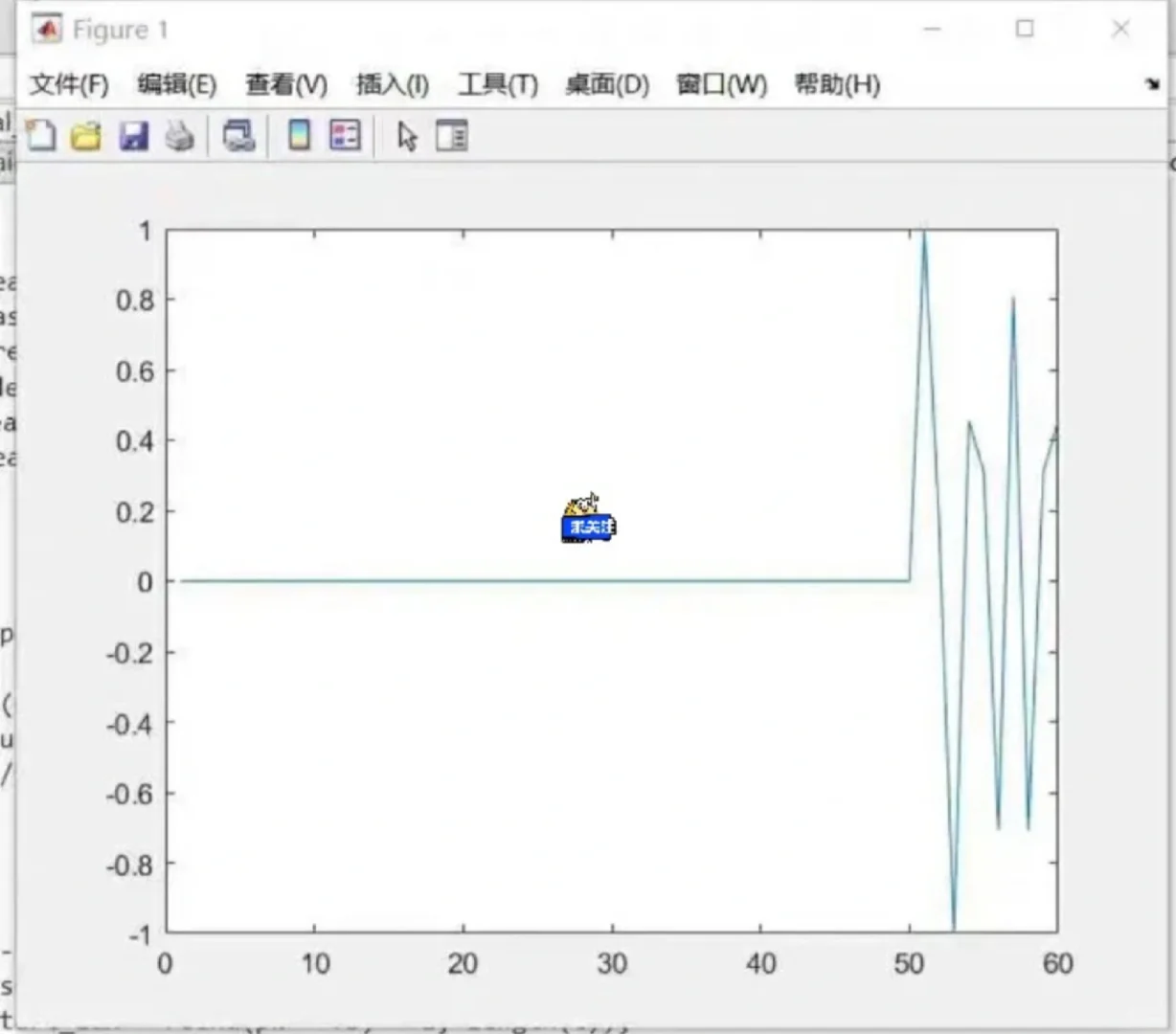Screen dimensions: 1176x1034
Task: Open the 查看(V) menu
Action: pos(284,85)
